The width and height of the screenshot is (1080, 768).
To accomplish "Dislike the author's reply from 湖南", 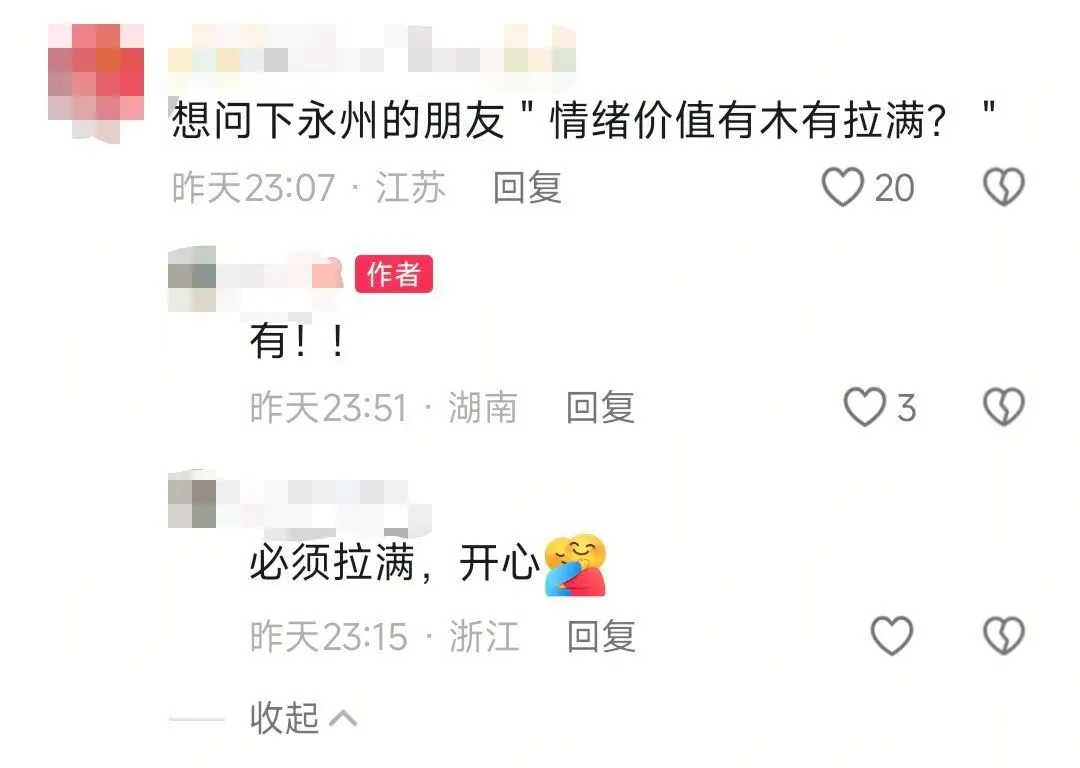I will point(1004,406).
